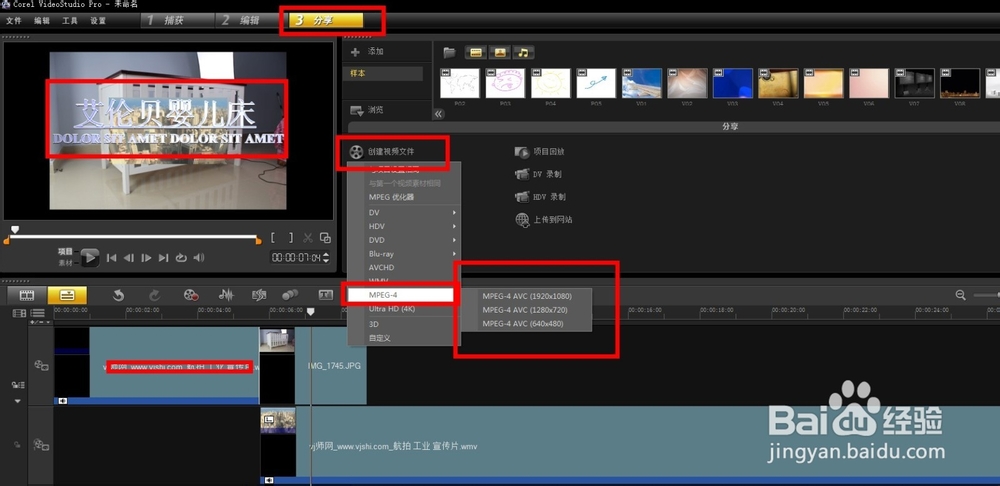Open the 工具 menu
Viewport: 1000px width, 486px height.
click(70, 20)
